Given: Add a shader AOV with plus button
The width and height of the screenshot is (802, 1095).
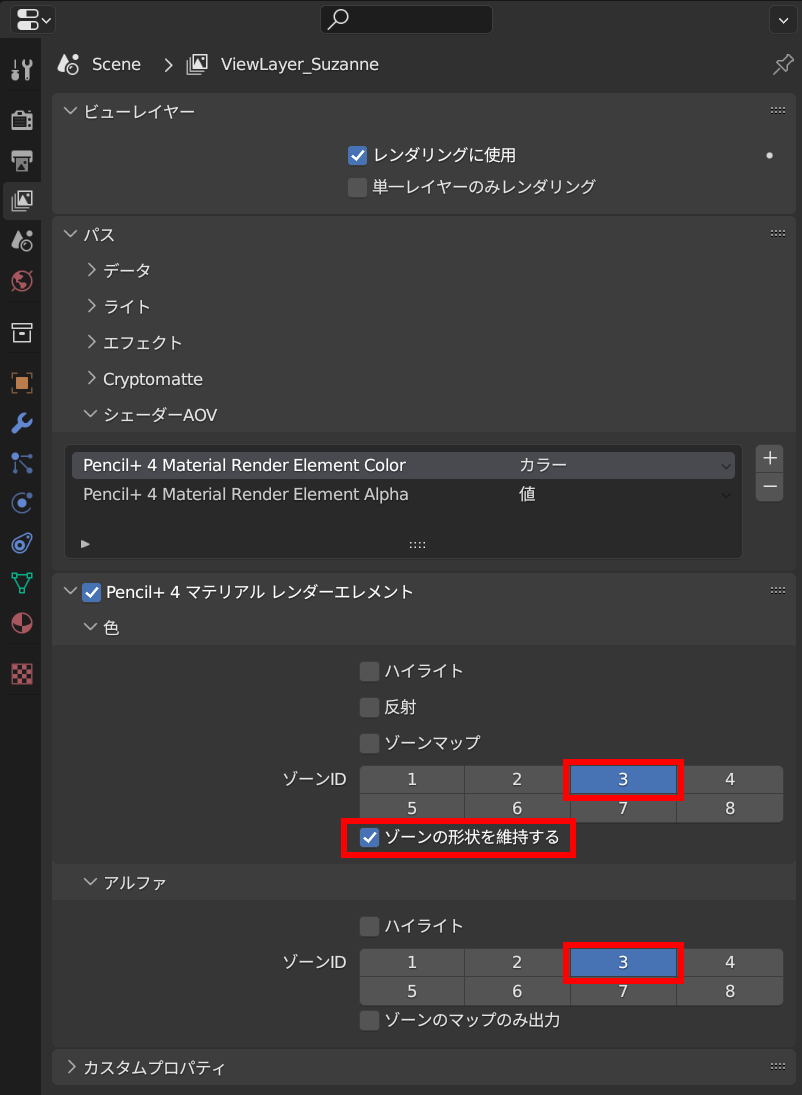Looking at the screenshot, I should 770,459.
